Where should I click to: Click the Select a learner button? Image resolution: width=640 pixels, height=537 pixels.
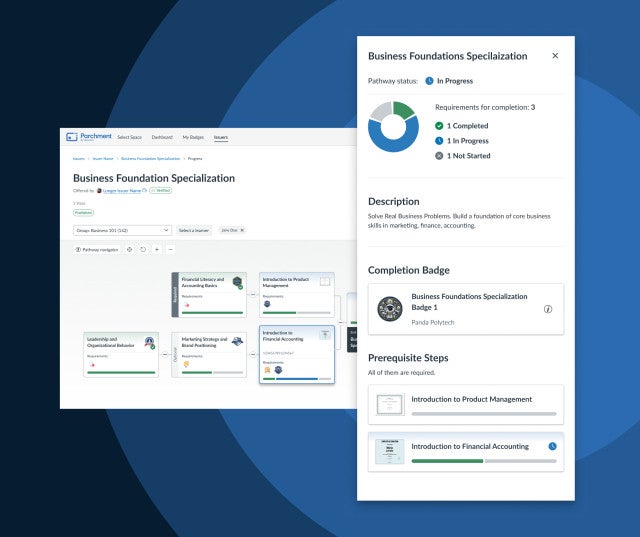(194, 230)
